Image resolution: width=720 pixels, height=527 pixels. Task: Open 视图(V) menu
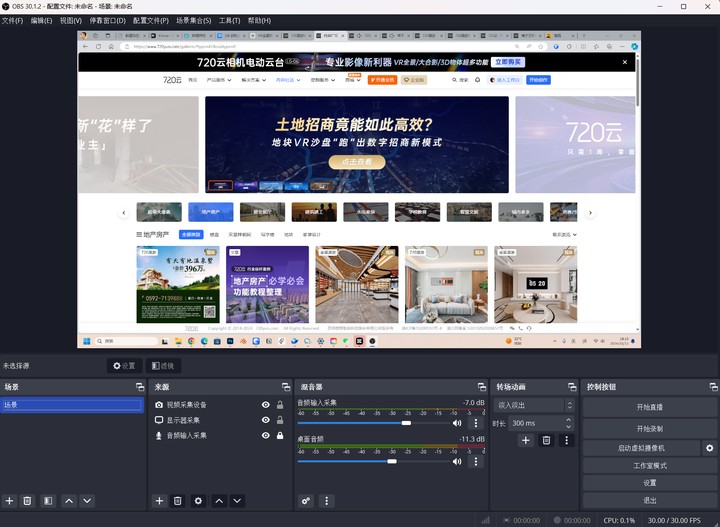pos(71,21)
